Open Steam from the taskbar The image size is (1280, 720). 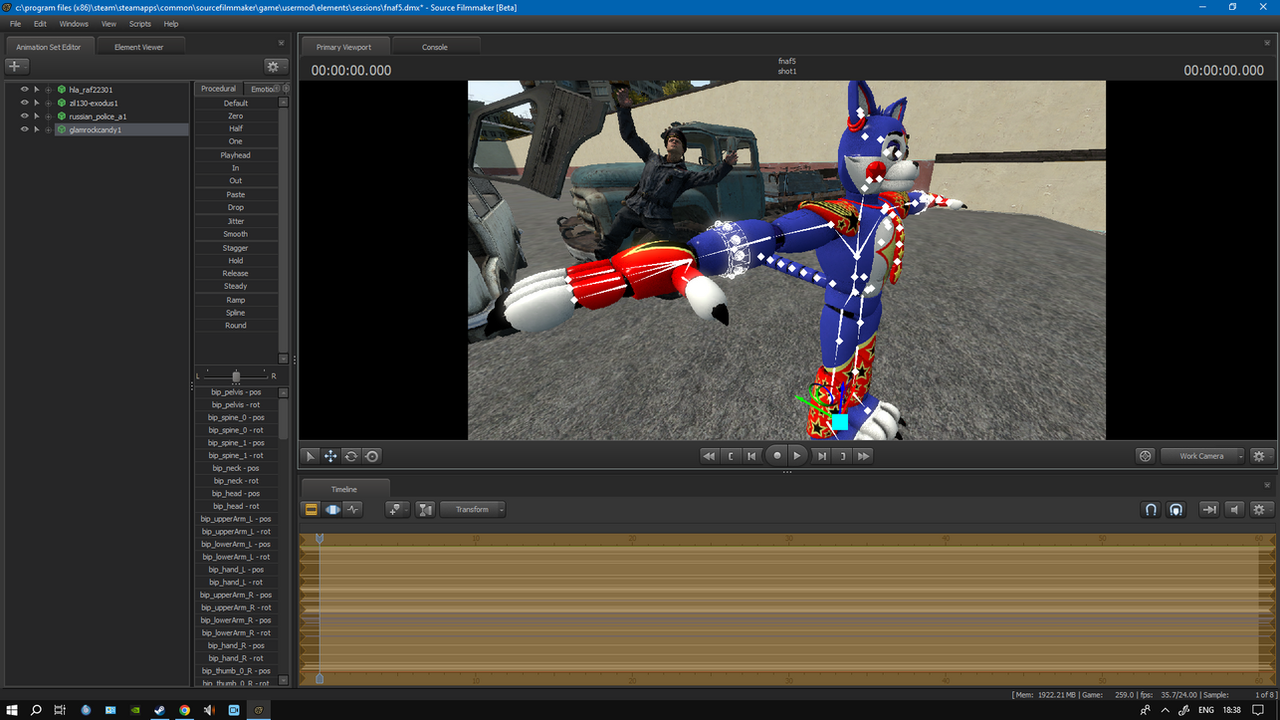[x=160, y=710]
